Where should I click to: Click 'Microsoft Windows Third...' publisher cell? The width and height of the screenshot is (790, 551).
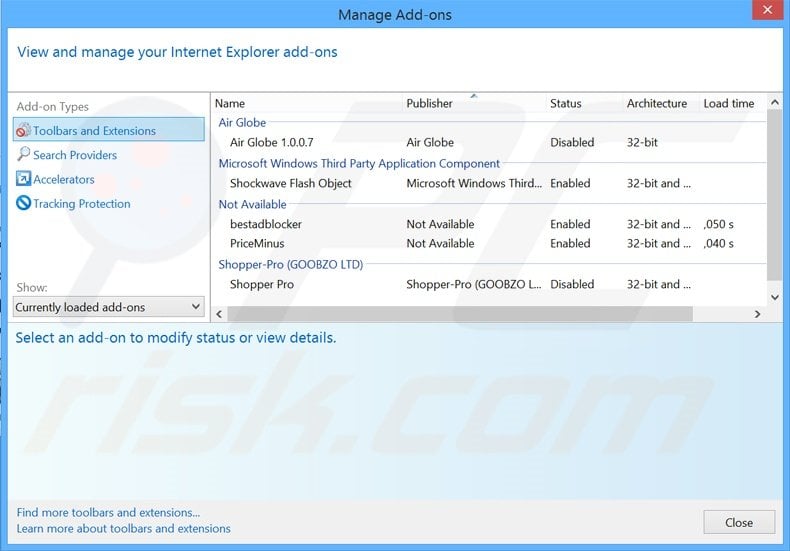tap(474, 183)
